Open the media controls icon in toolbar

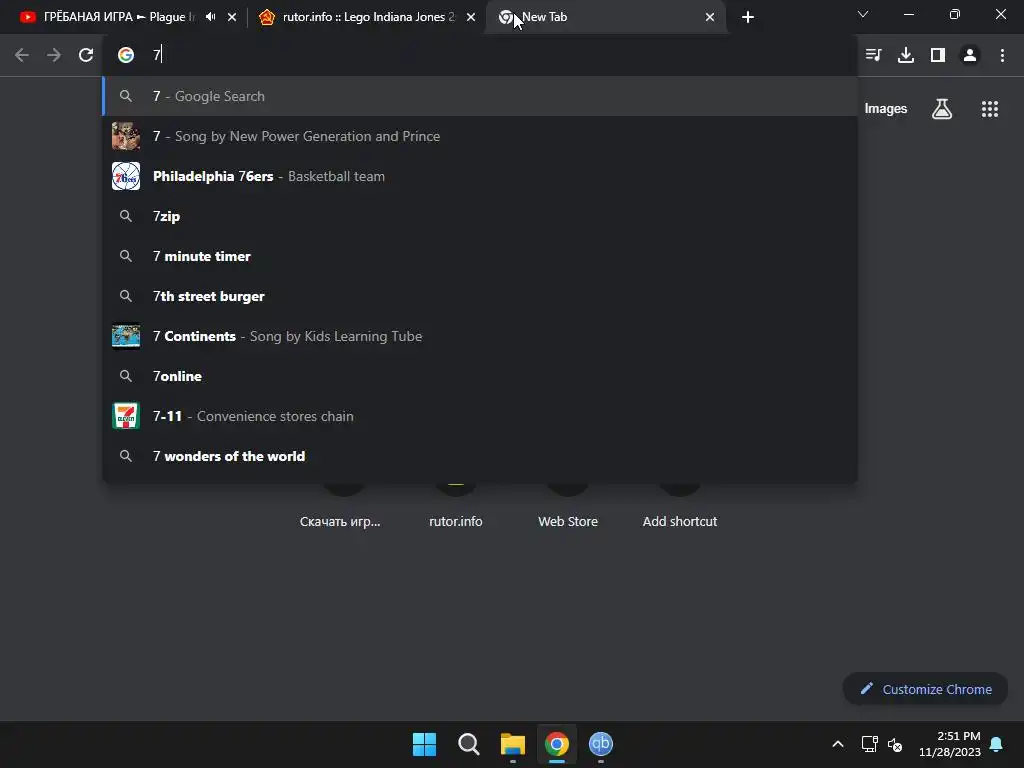pyautogui.click(x=873, y=56)
